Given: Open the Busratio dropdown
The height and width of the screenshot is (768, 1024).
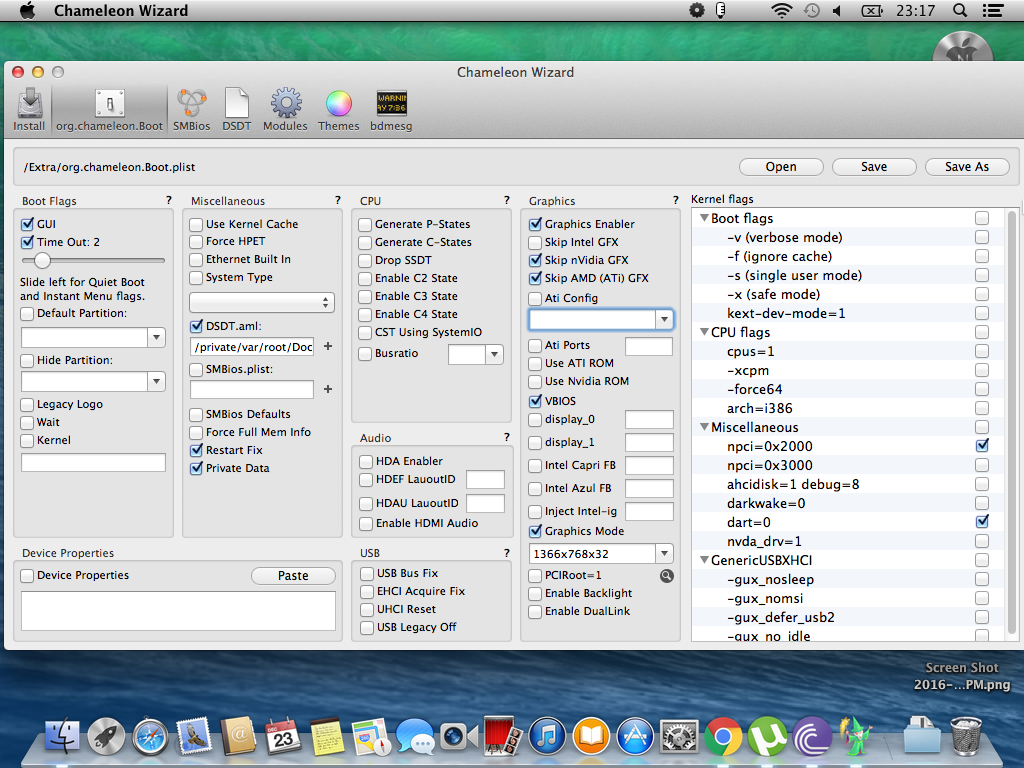Looking at the screenshot, I should 494,354.
